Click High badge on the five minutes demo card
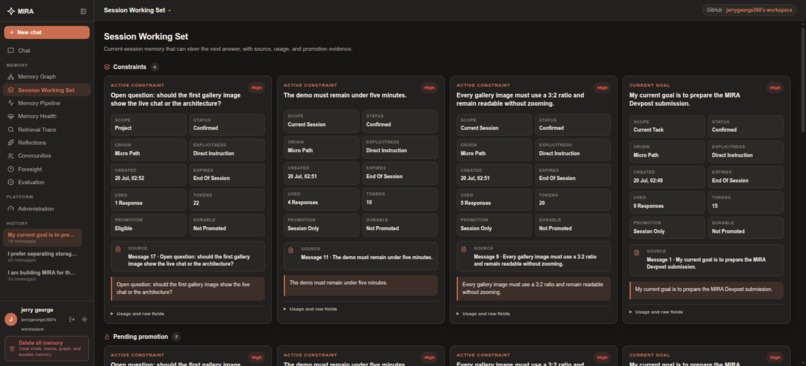This screenshot has width=806, height=366. (429, 88)
